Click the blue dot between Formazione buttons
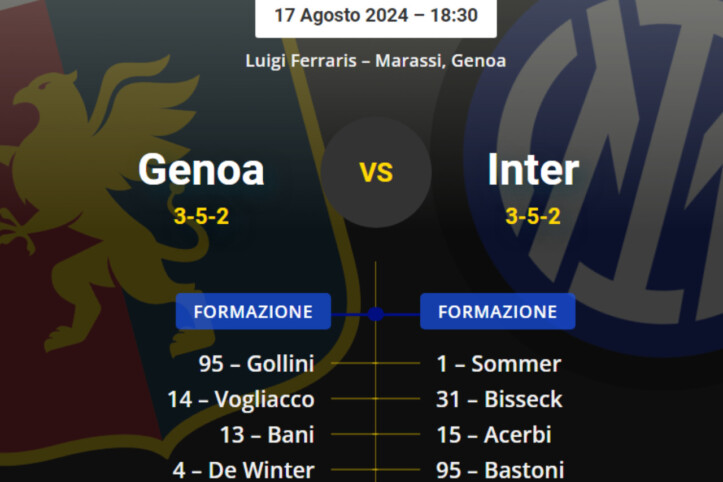Image resolution: width=723 pixels, height=482 pixels. [375, 313]
